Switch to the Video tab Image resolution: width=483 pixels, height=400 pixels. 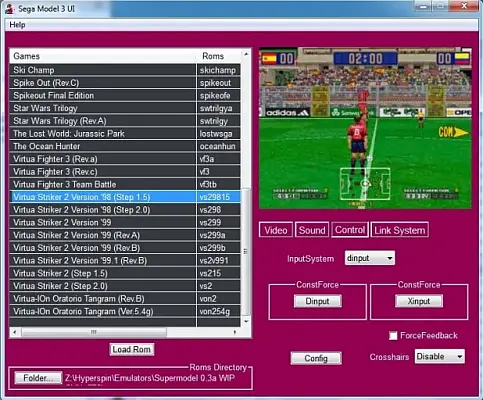pyautogui.click(x=276, y=230)
